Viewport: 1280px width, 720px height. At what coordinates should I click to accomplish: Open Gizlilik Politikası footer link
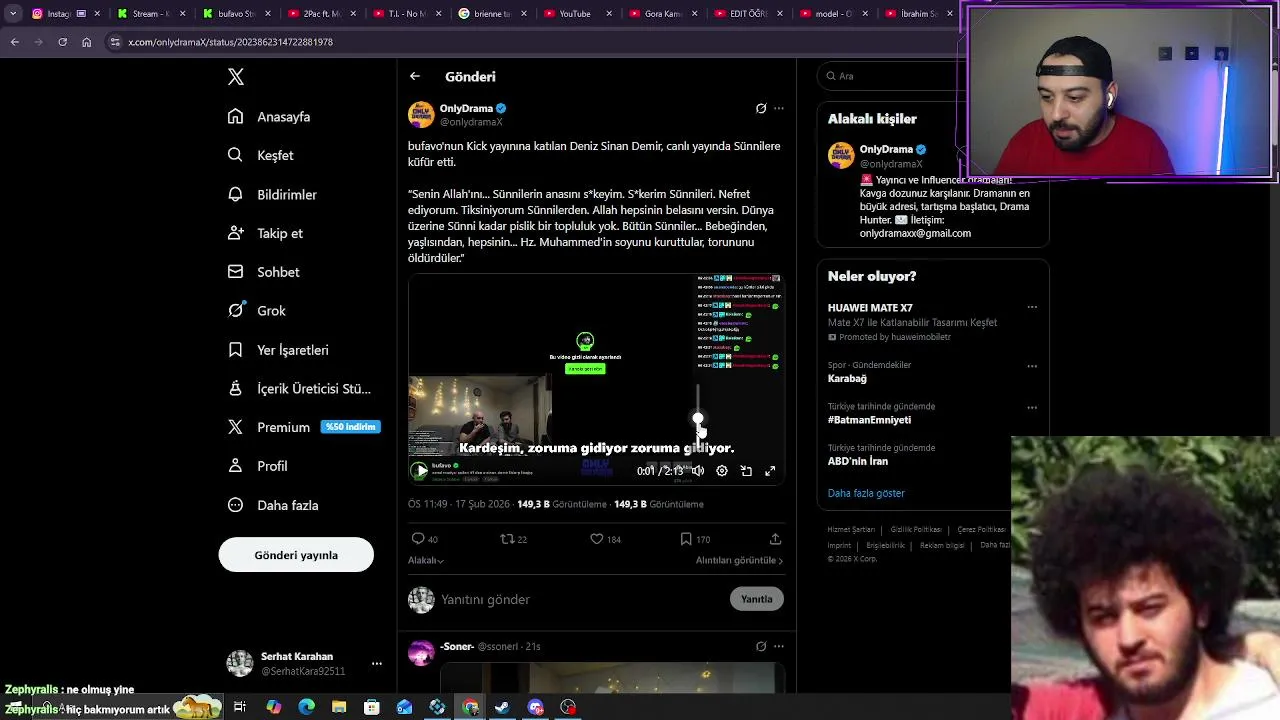point(916,530)
